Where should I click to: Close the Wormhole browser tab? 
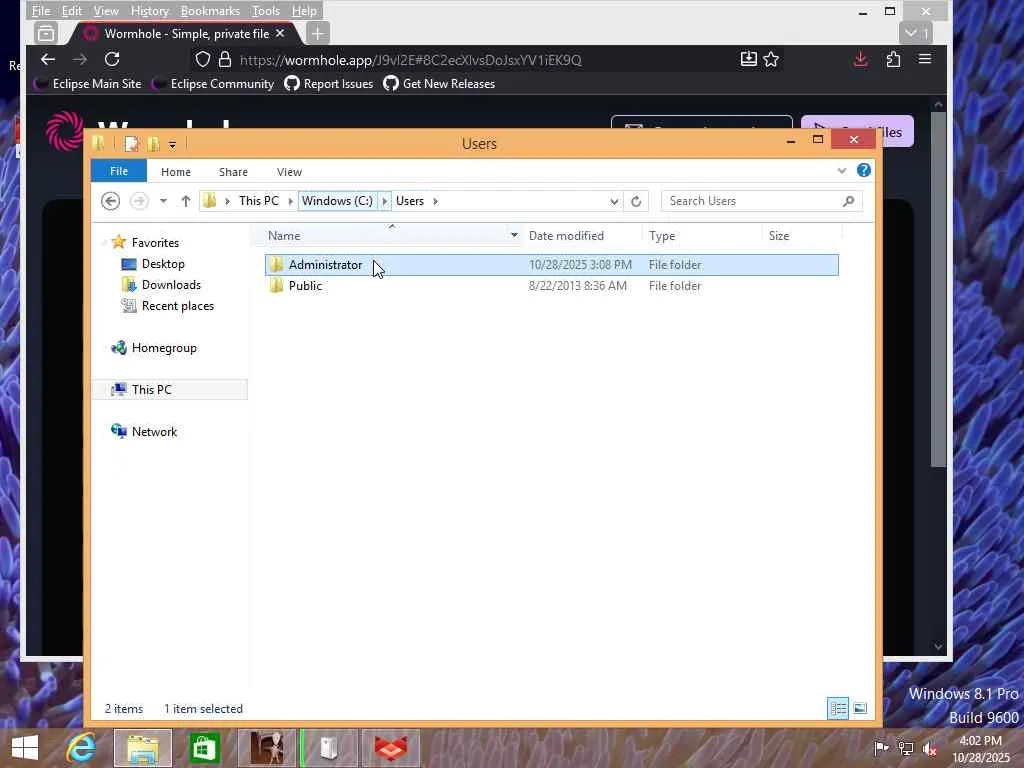[x=280, y=33]
